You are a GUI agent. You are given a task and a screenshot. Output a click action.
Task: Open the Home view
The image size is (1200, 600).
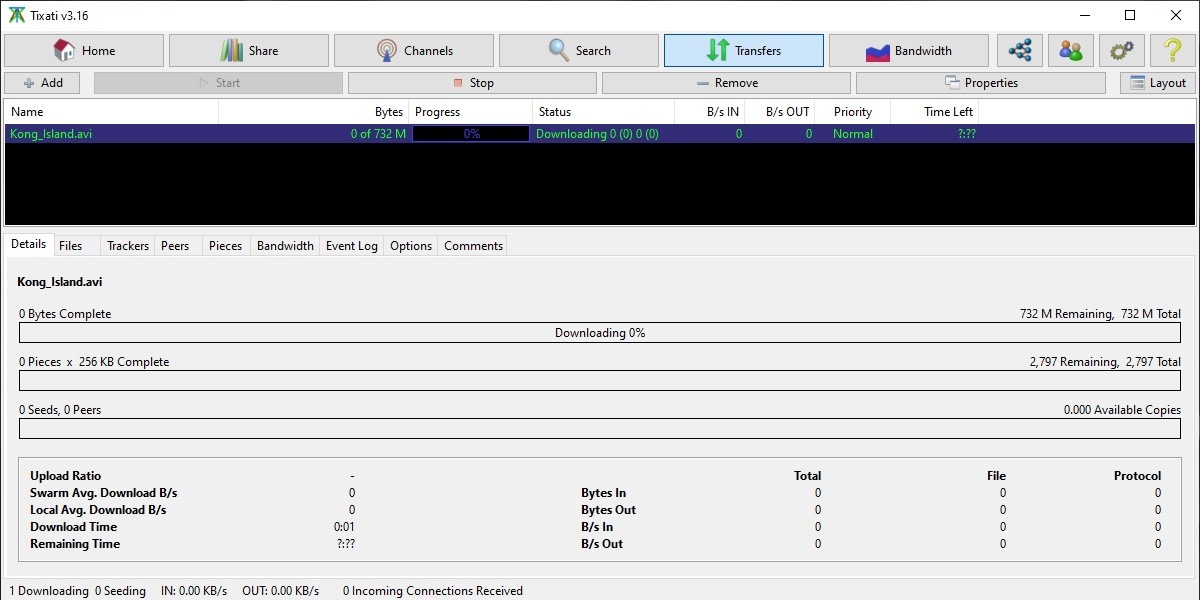[x=84, y=50]
